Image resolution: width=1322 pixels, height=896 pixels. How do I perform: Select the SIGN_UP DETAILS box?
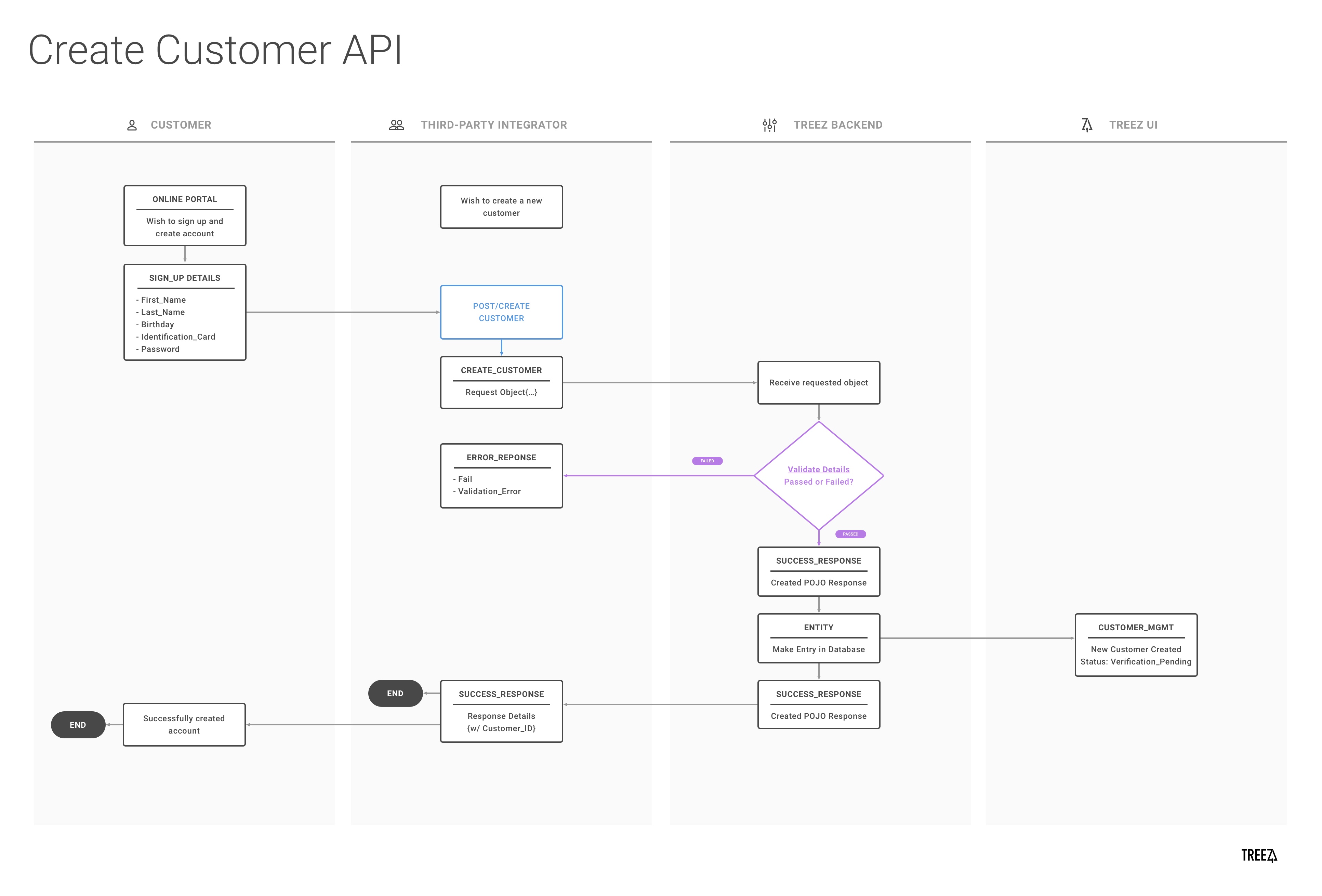click(185, 312)
